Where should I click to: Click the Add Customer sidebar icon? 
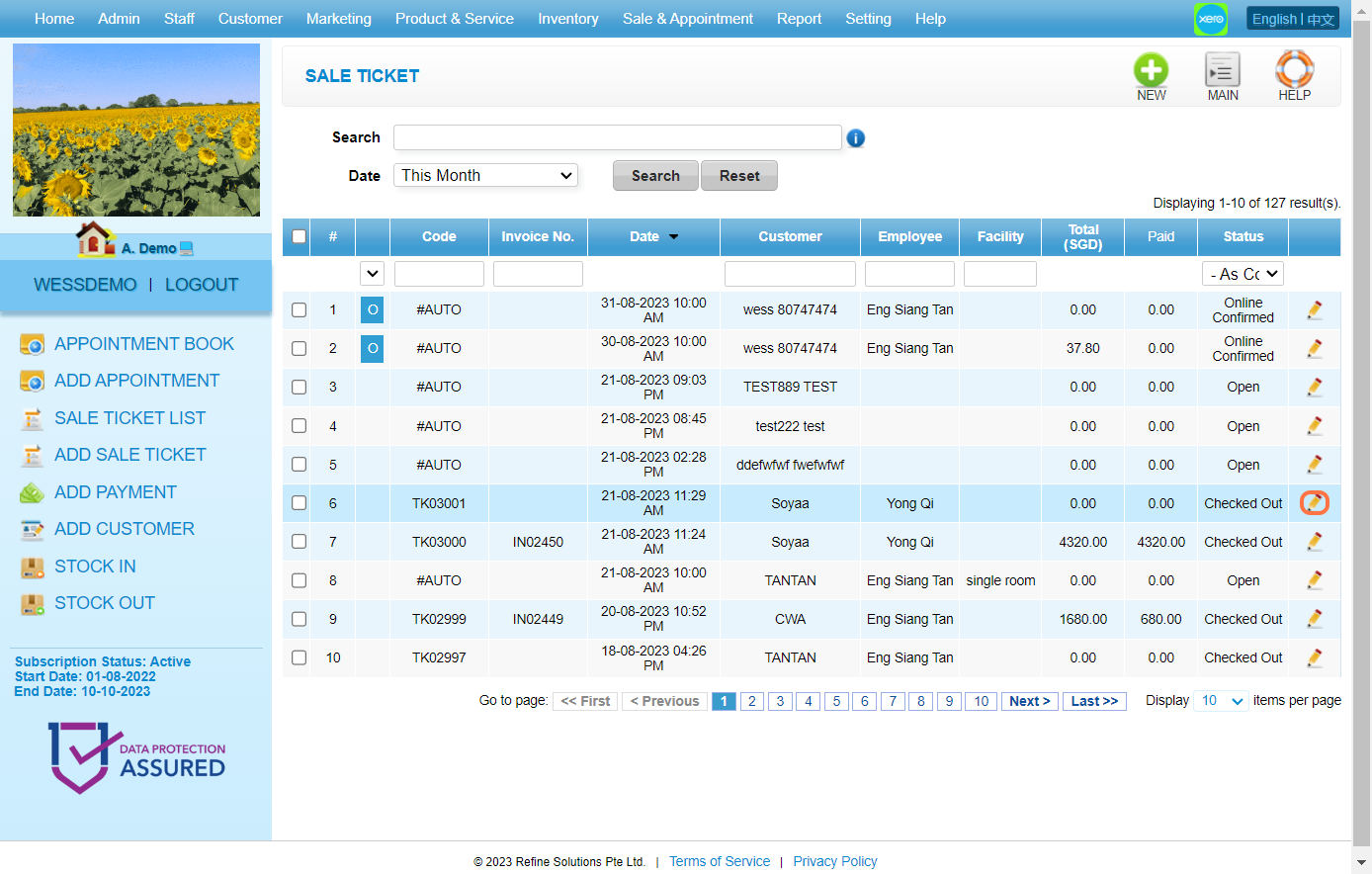point(33,529)
